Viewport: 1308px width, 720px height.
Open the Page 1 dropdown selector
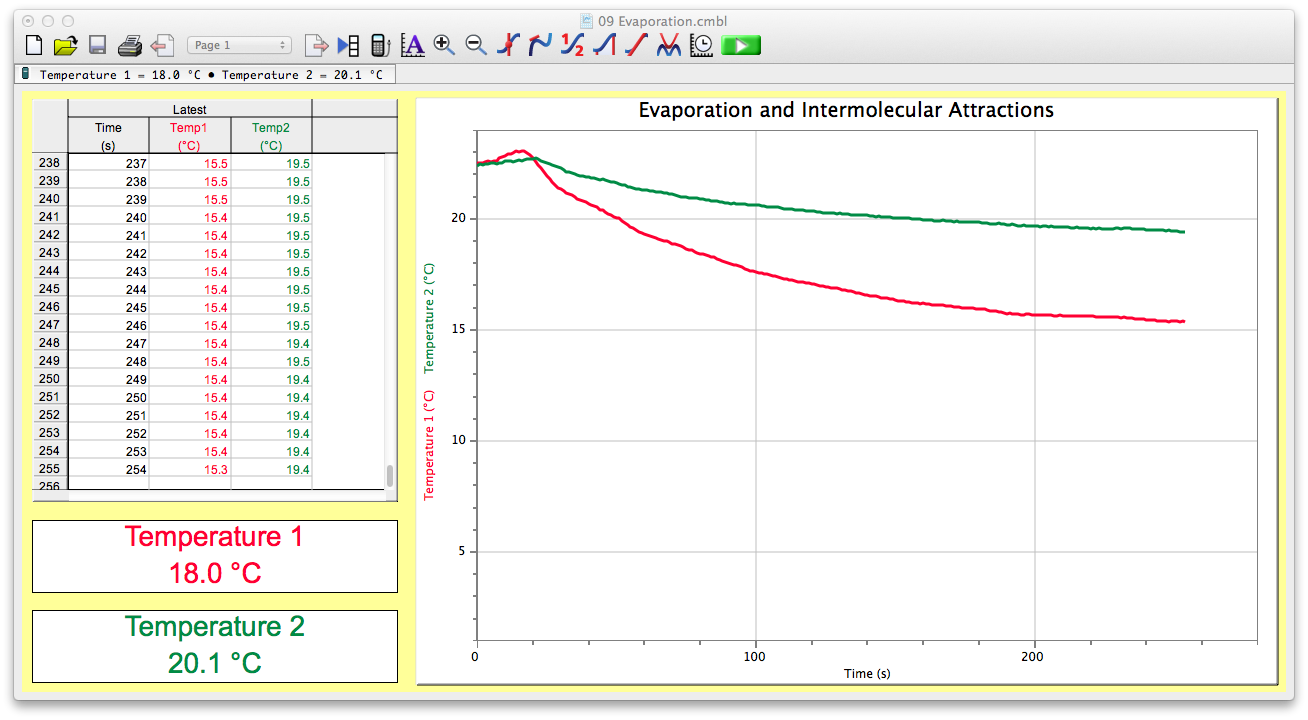point(239,45)
